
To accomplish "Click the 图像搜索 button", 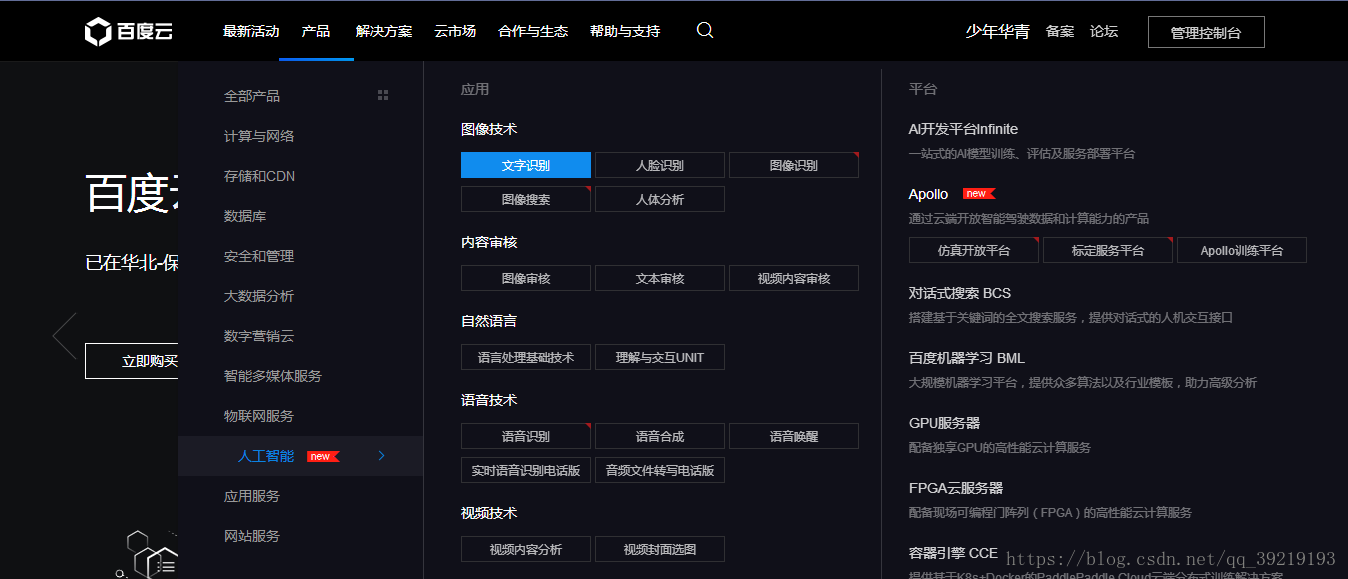I will (526, 199).
